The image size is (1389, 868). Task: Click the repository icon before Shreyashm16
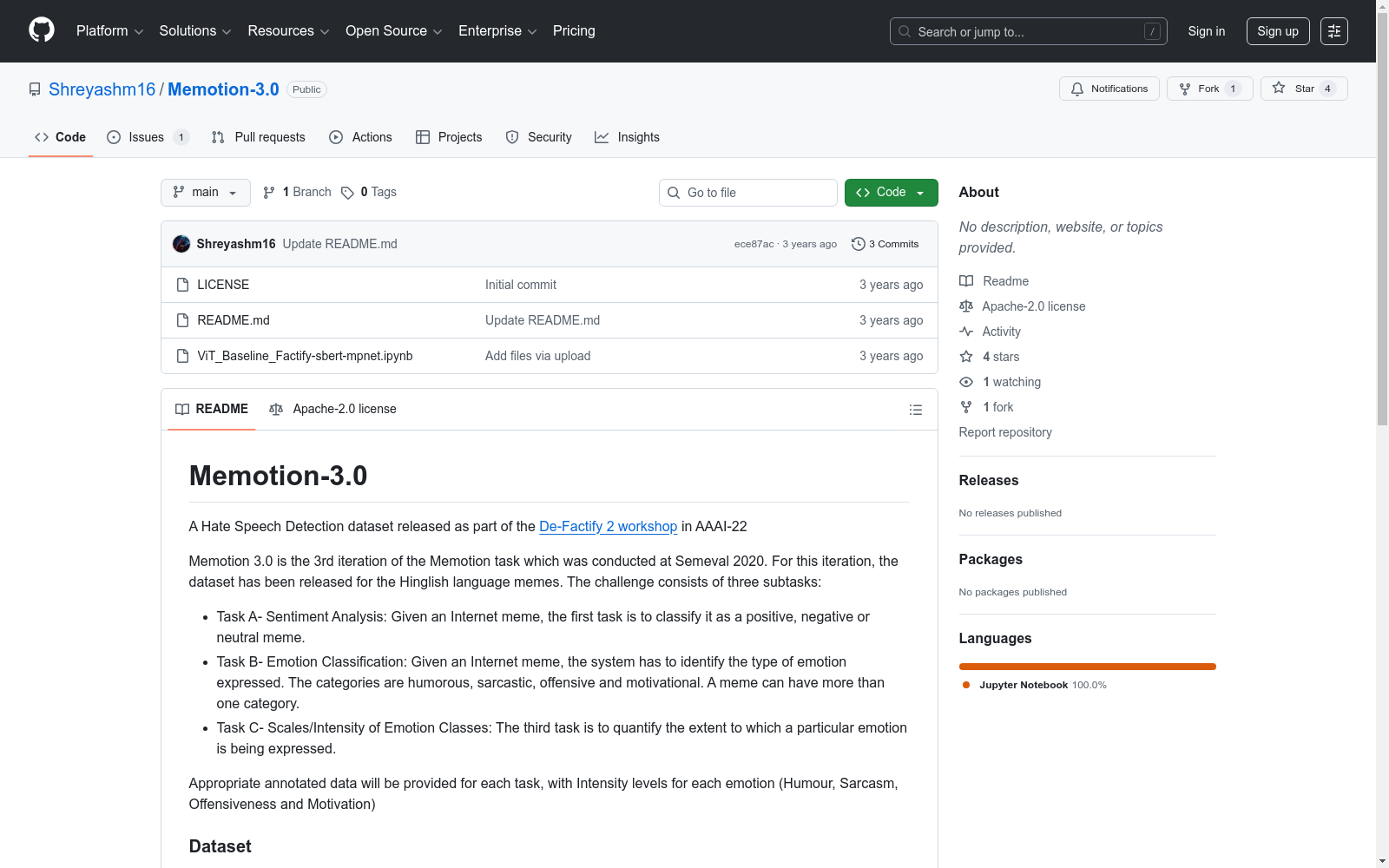(x=35, y=89)
